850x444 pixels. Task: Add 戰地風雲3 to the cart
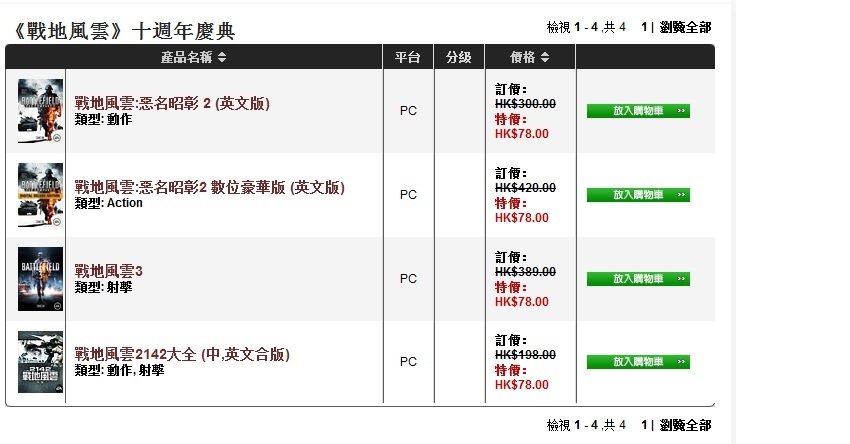(638, 279)
